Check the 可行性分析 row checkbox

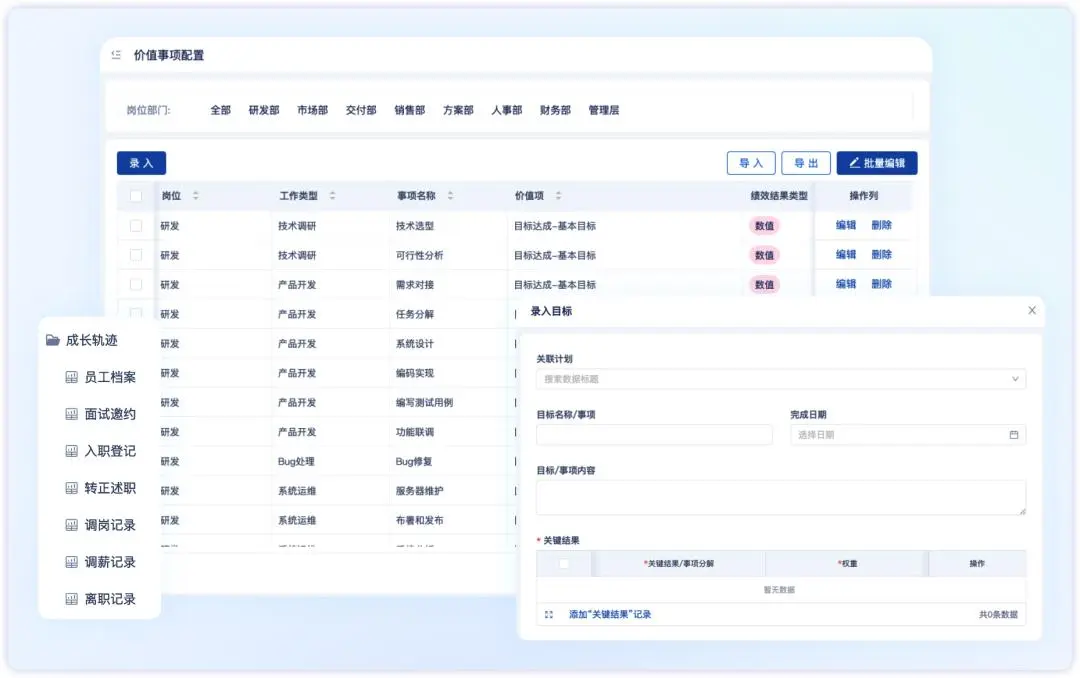coord(136,255)
